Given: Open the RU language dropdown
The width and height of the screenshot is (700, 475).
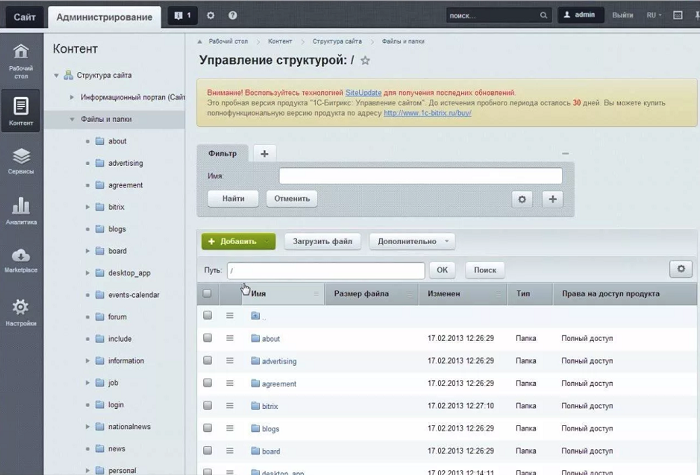Looking at the screenshot, I should click(x=654, y=15).
